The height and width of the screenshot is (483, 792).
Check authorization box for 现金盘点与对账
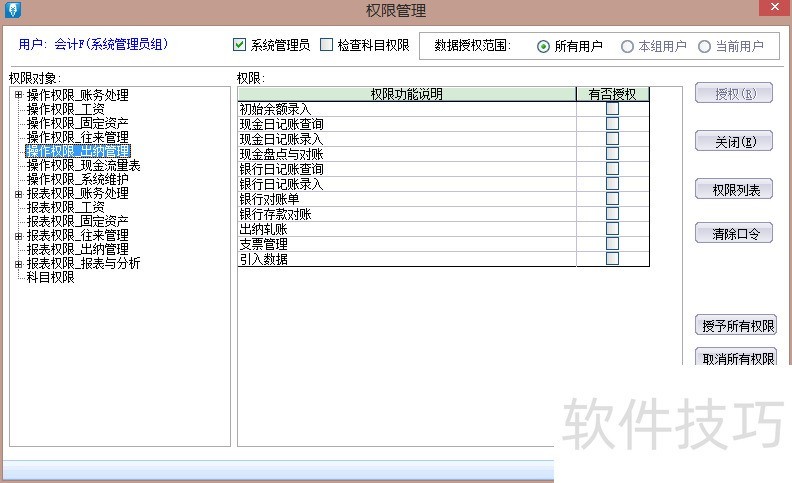[x=612, y=154]
